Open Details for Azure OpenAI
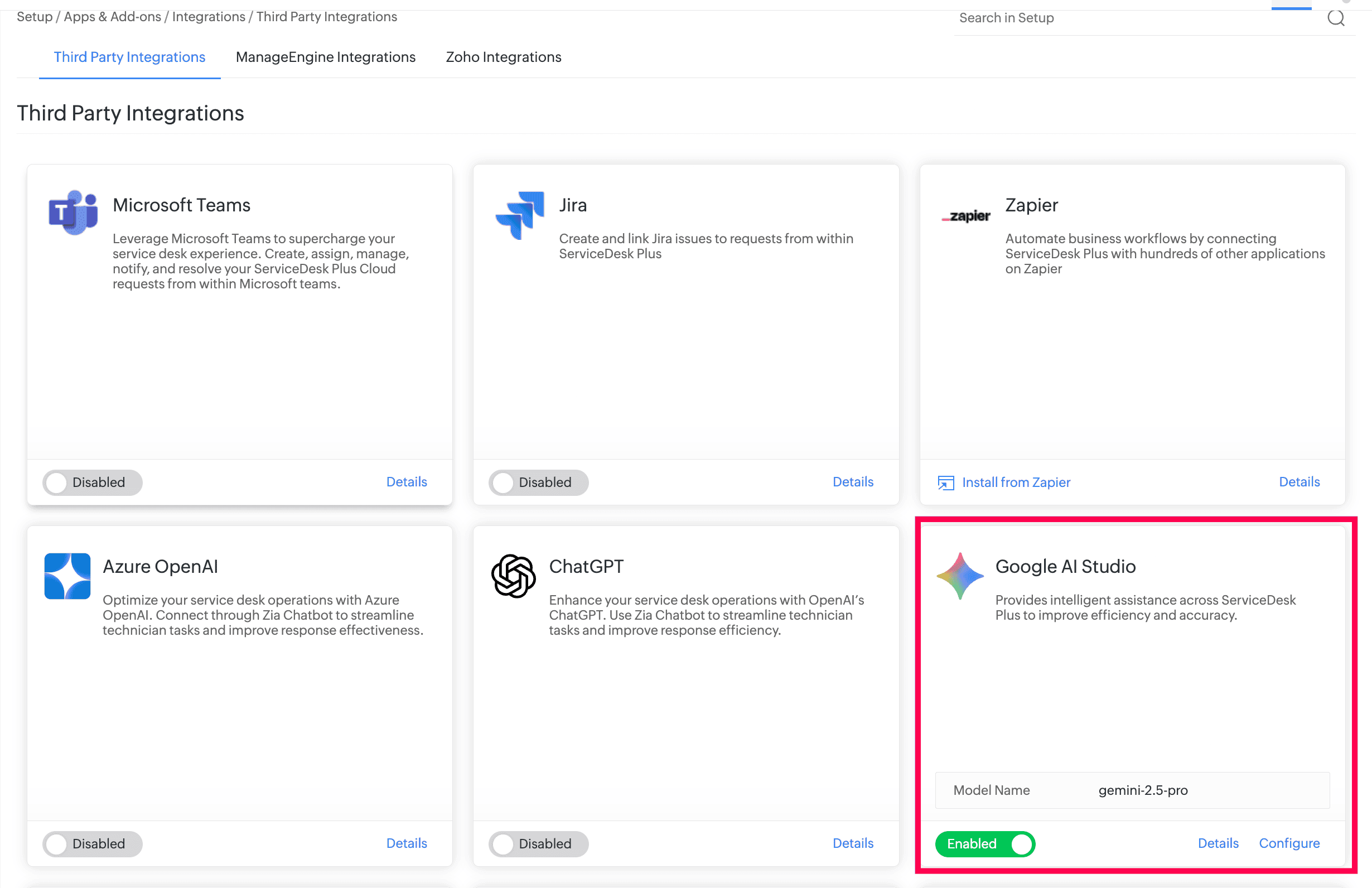The height and width of the screenshot is (888, 1372). (x=407, y=843)
